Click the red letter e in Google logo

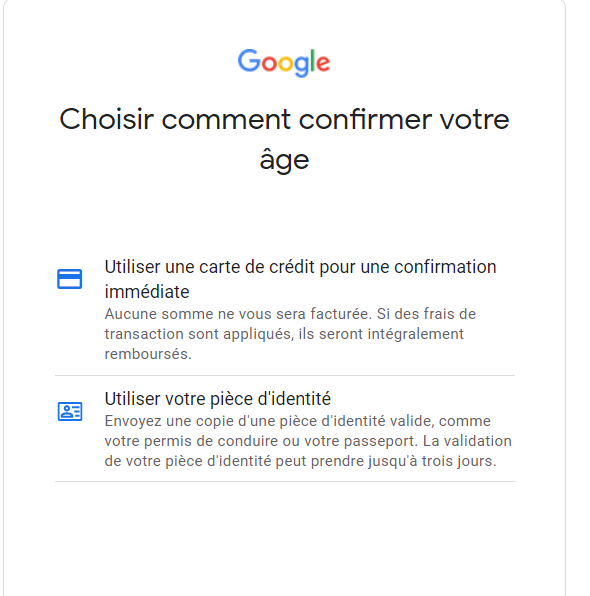(323, 63)
